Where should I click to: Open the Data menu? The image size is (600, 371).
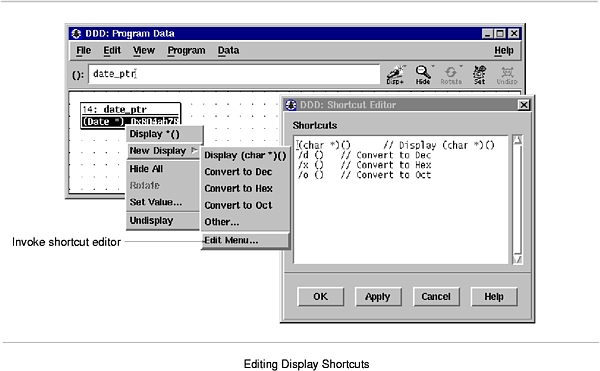pos(228,50)
